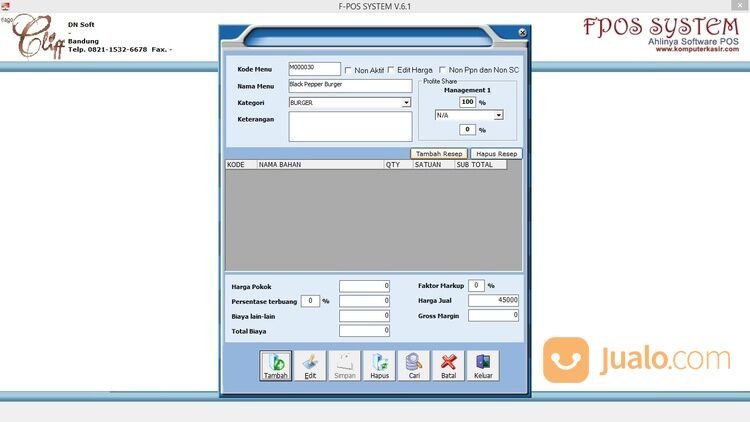Screen dimensions: 750x422
Task: Select the Harga Jual price field
Action: (493, 300)
